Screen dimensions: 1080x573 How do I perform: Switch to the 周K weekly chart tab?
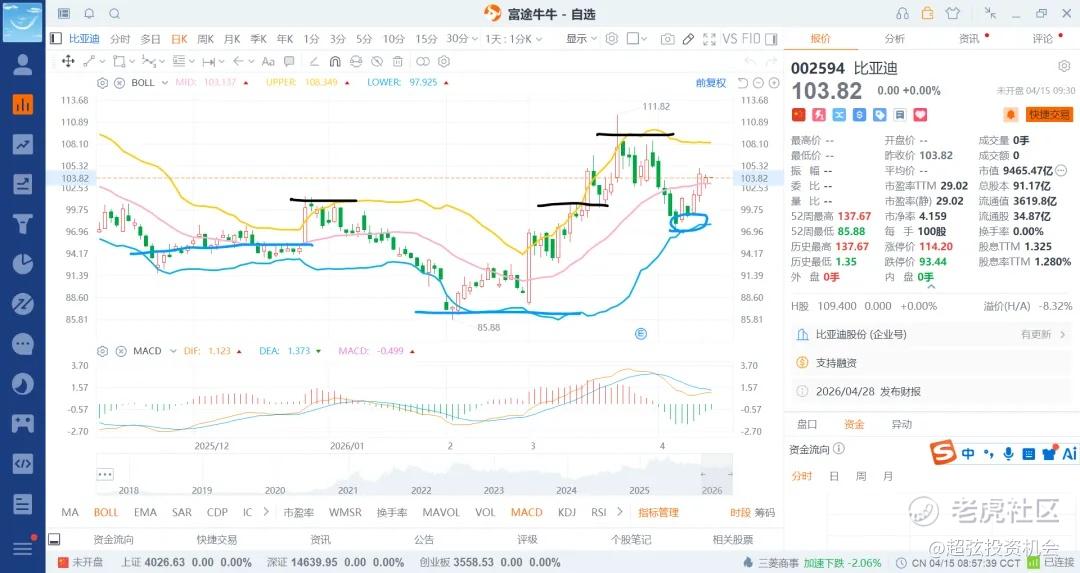[205, 39]
